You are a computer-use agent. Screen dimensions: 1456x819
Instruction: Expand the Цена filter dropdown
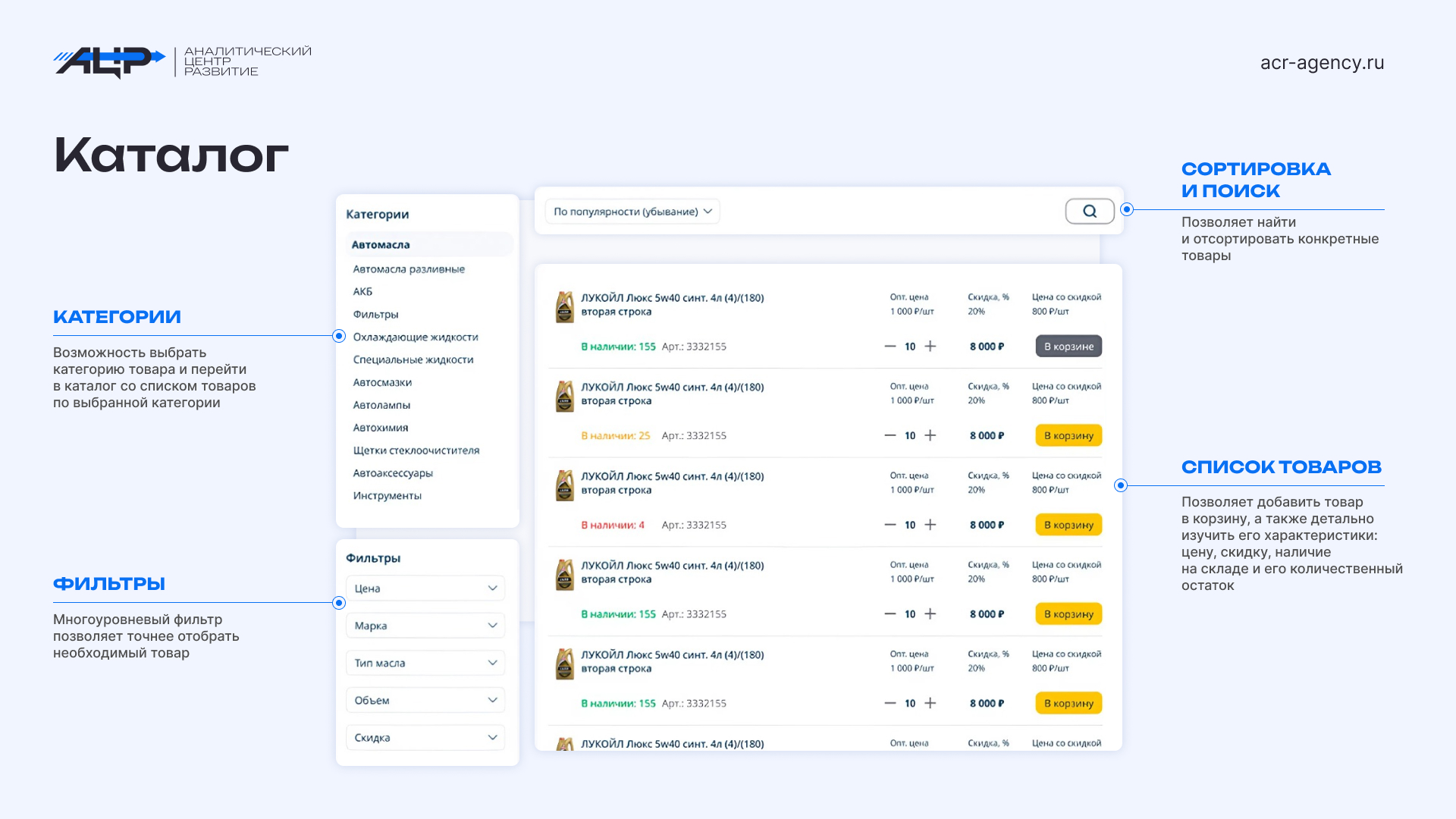425,588
